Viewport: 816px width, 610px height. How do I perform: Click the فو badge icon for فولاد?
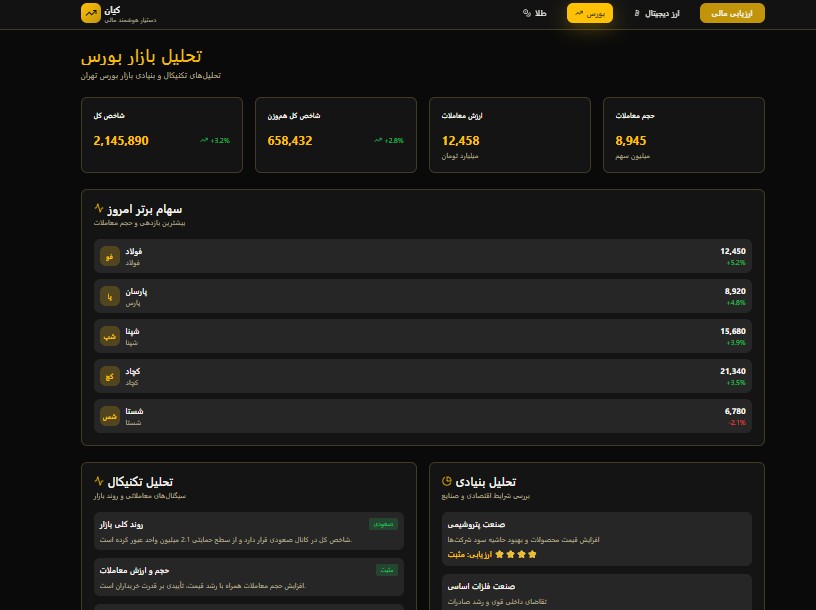109,257
